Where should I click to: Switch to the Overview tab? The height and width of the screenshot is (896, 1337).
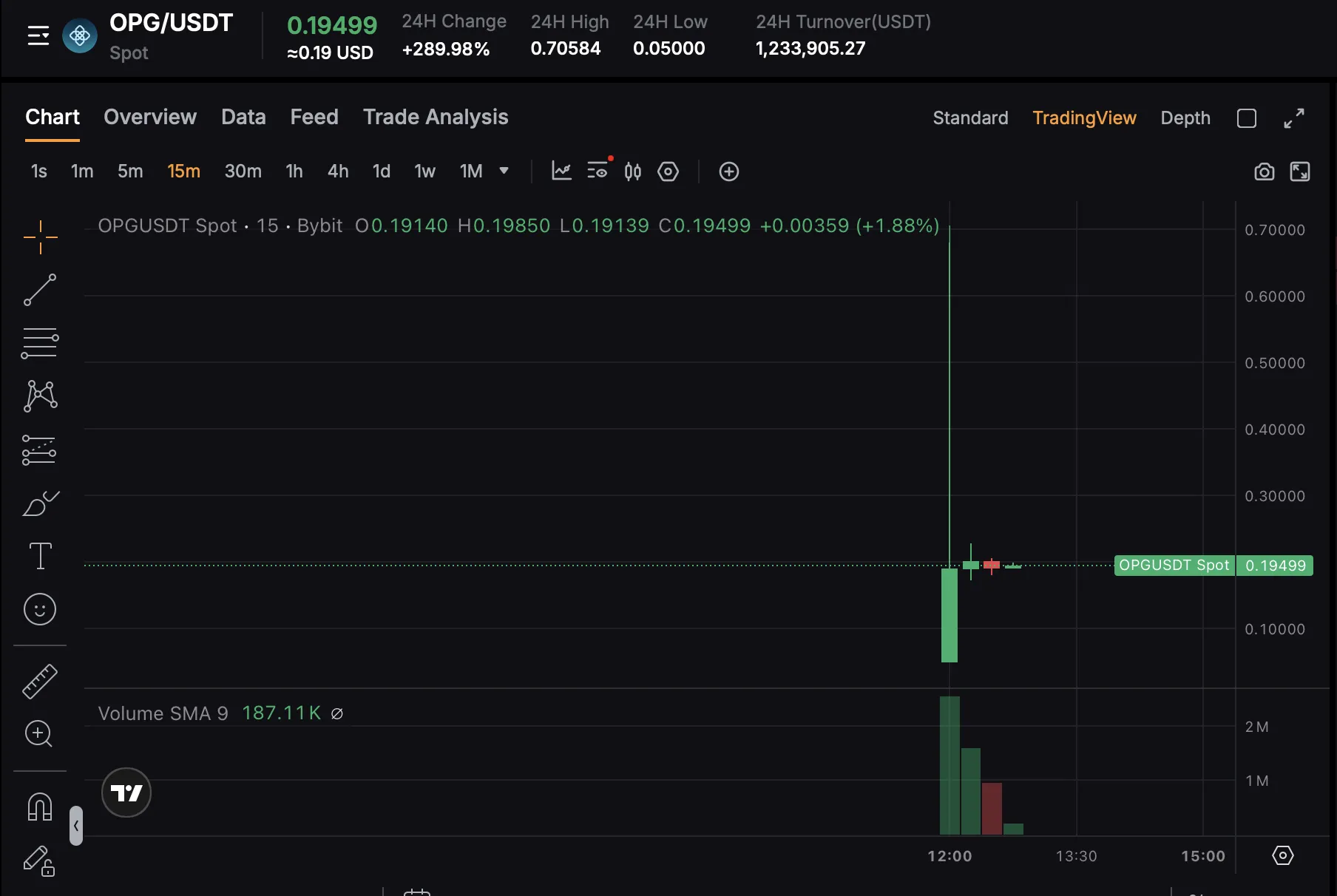[149, 117]
